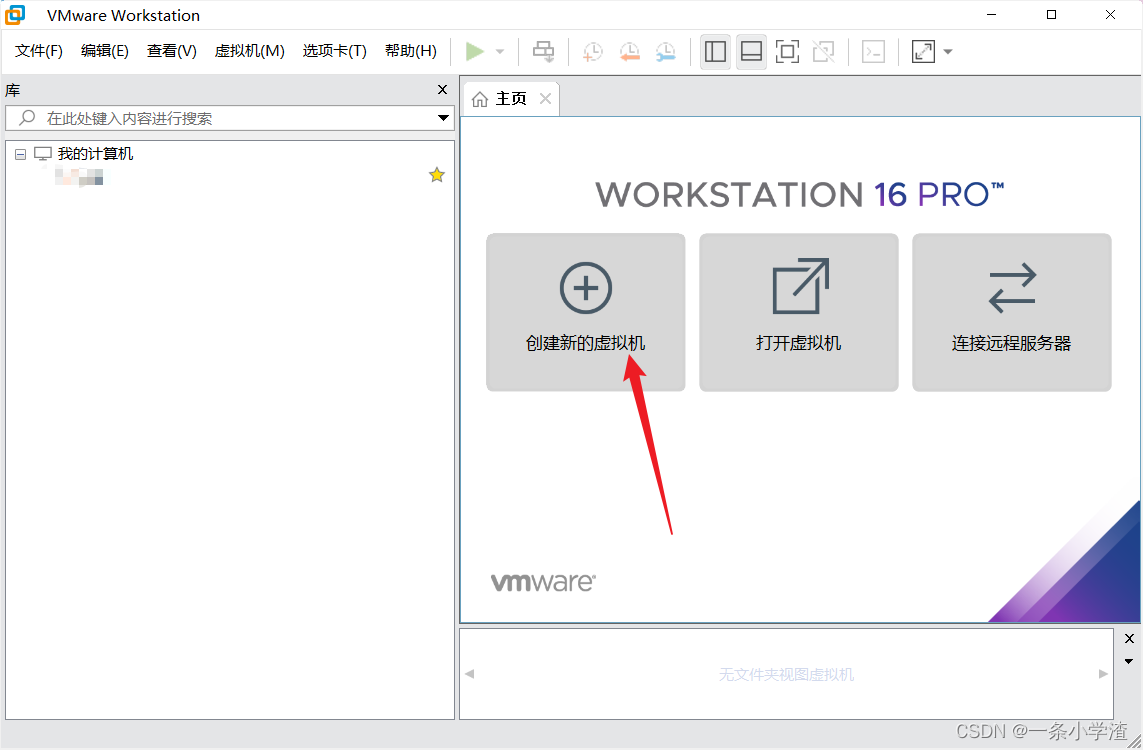The width and height of the screenshot is (1143, 750).
Task: Select 我的计算机 in the library tree
Action: pos(95,154)
